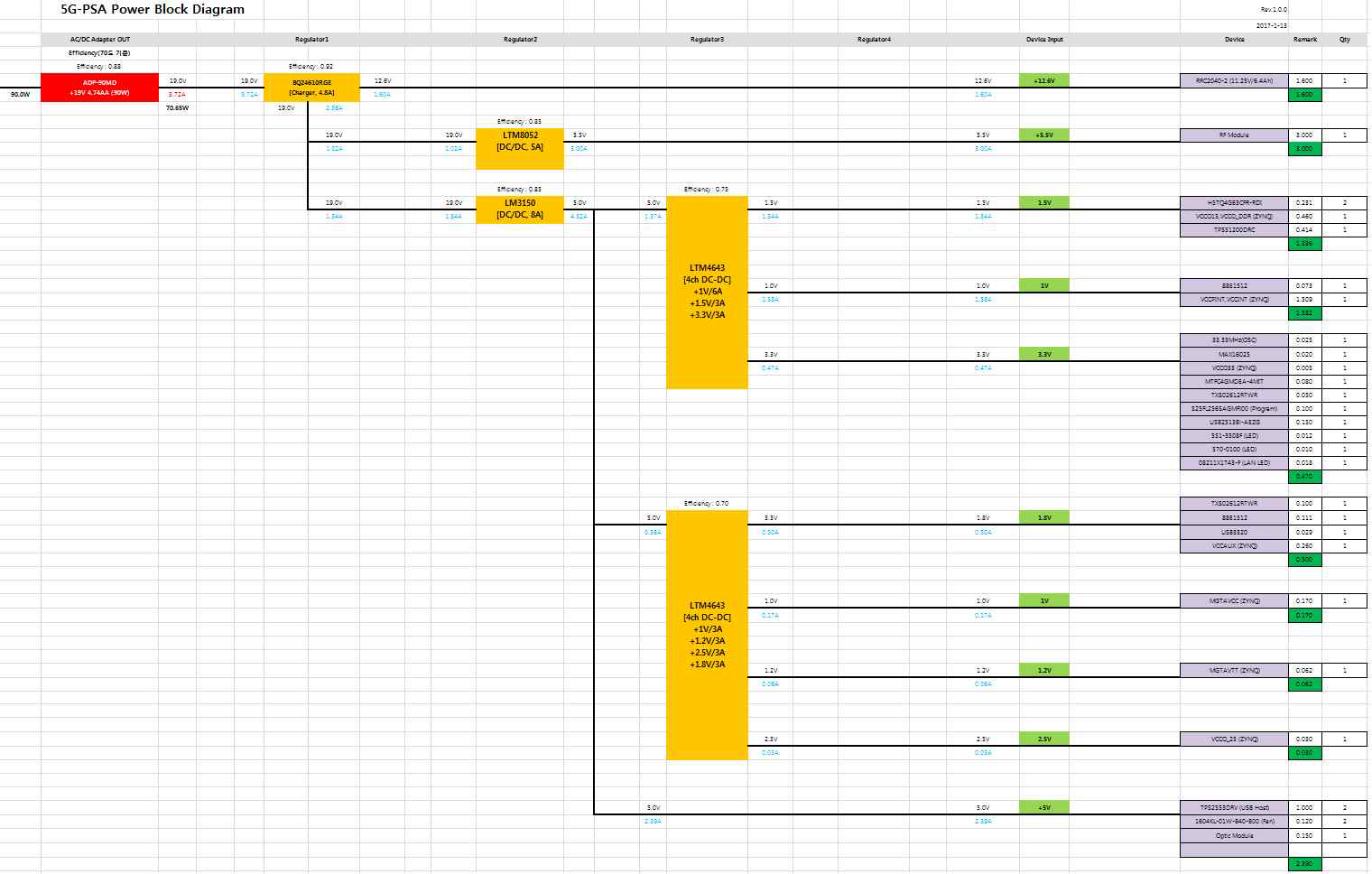Select the green '0.470' subtotal cell
1372x874 pixels.
(x=1305, y=476)
